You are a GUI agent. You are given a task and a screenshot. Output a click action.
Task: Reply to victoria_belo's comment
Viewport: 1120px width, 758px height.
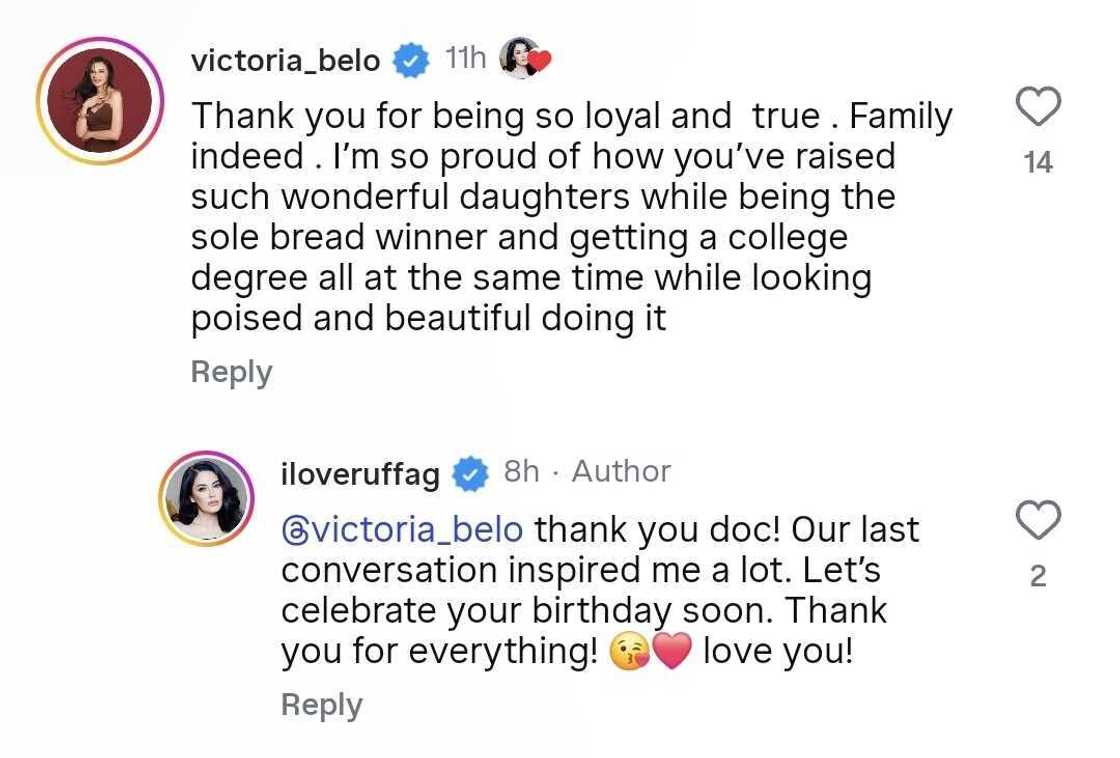point(231,371)
